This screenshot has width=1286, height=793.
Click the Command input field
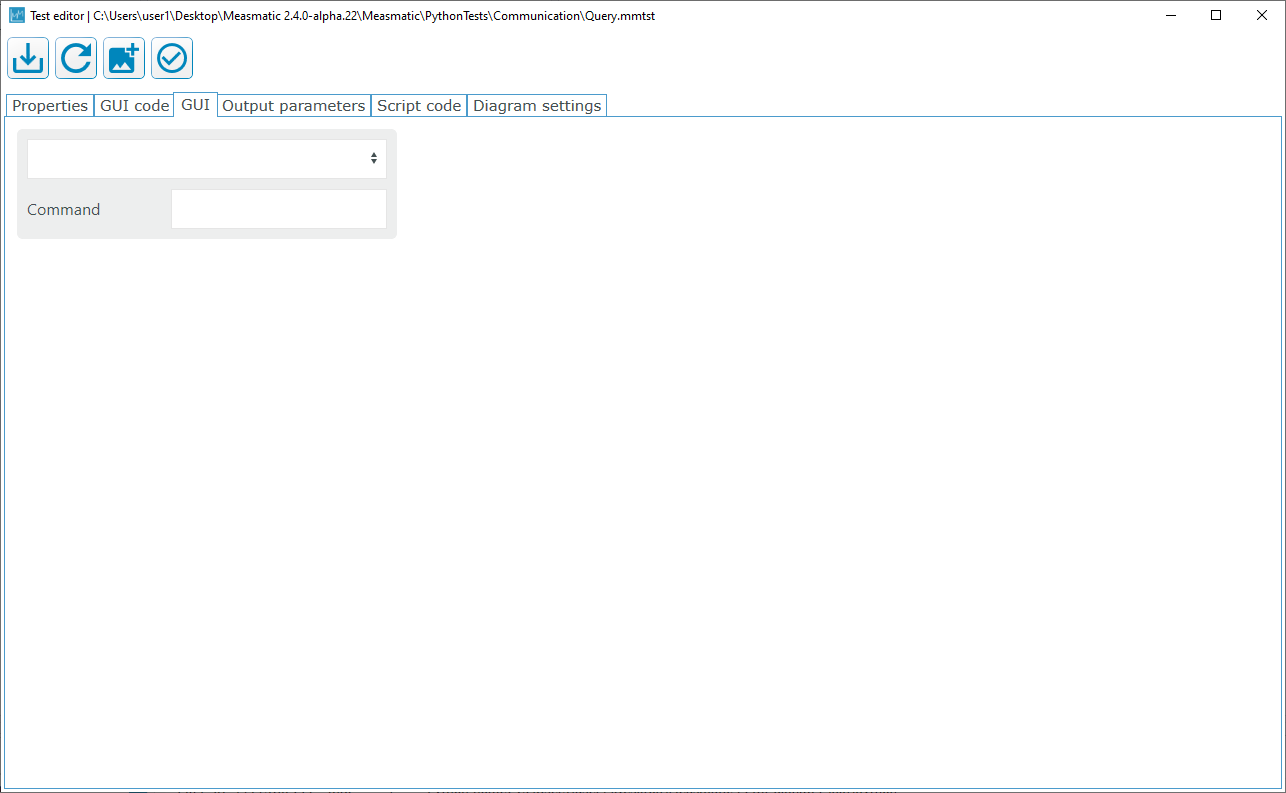tap(279, 209)
